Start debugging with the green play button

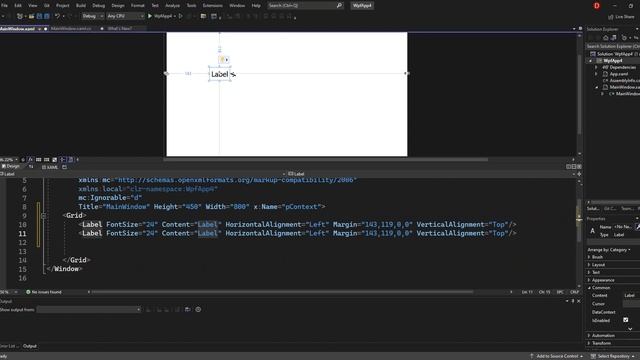click(x=150, y=16)
